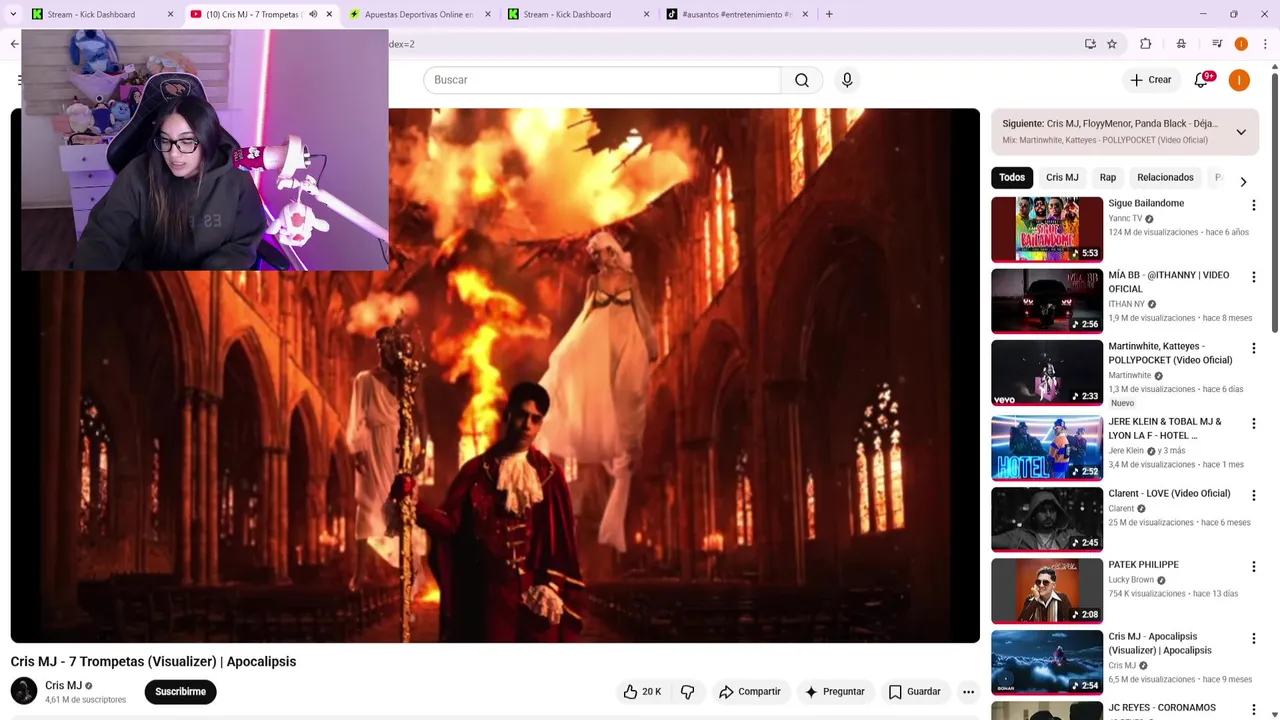Open options for MÍA BB video
This screenshot has height=720, width=1280.
pyautogui.click(x=1253, y=277)
